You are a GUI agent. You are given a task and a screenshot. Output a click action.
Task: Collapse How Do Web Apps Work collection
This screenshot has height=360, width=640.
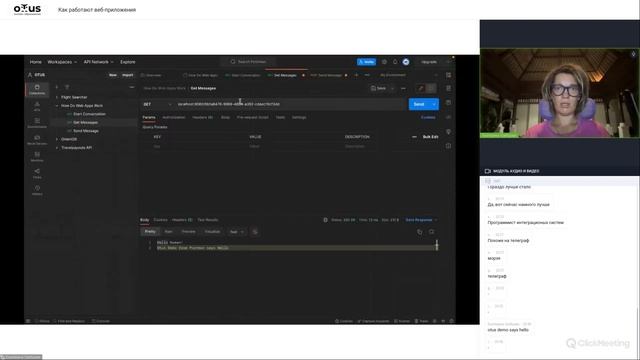(57, 106)
